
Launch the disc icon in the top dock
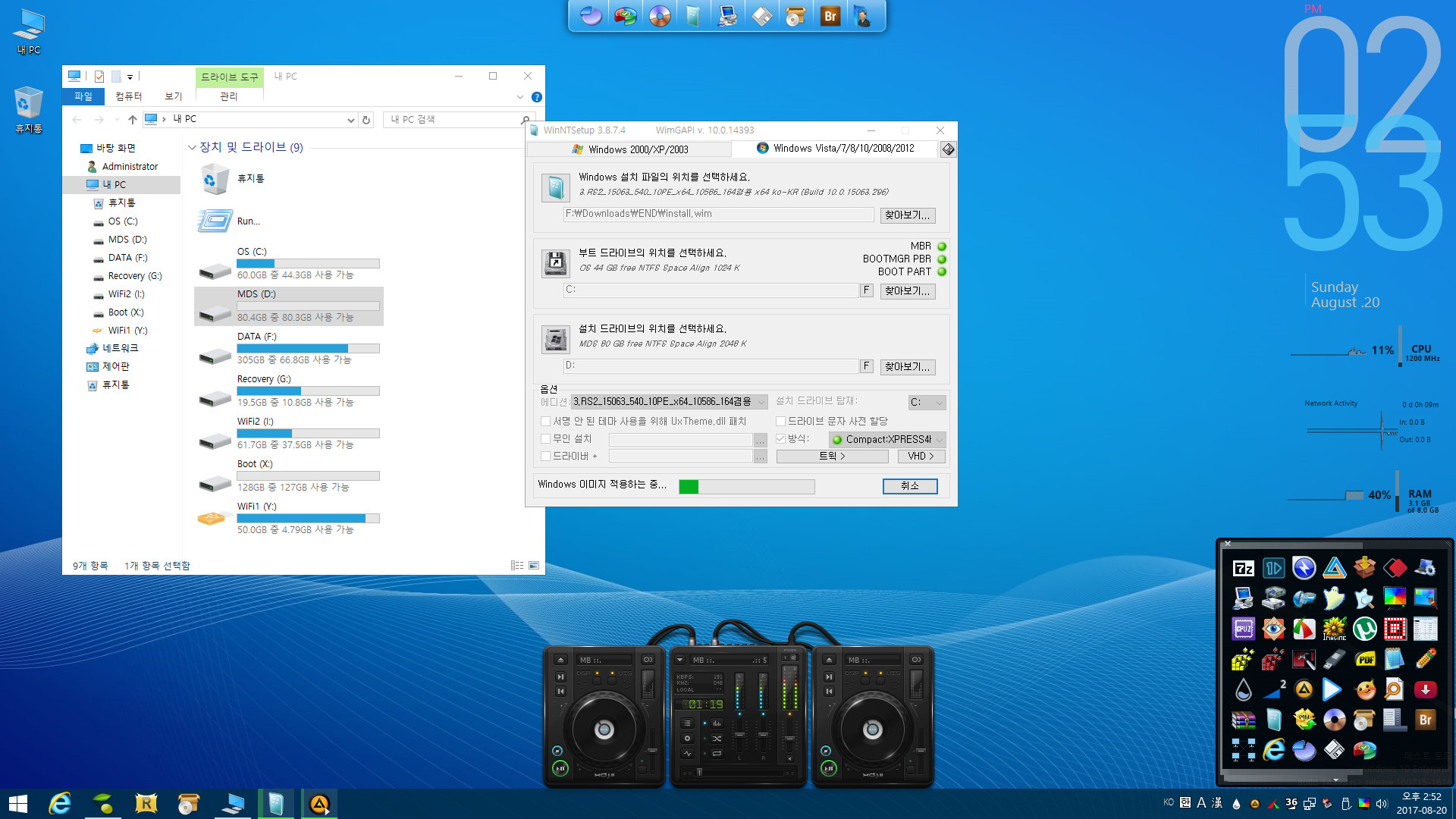click(x=660, y=16)
